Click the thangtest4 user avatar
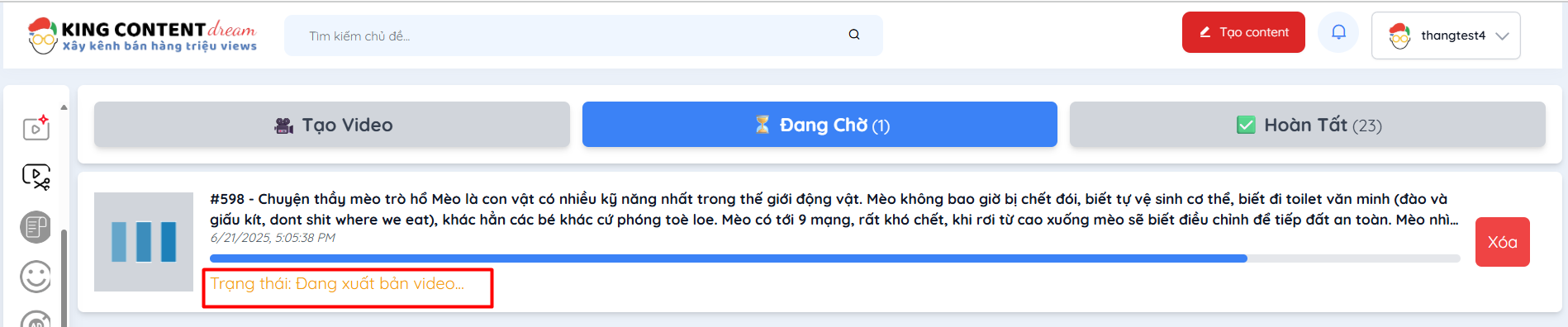Viewport: 1568px width, 327px height. point(1399,36)
